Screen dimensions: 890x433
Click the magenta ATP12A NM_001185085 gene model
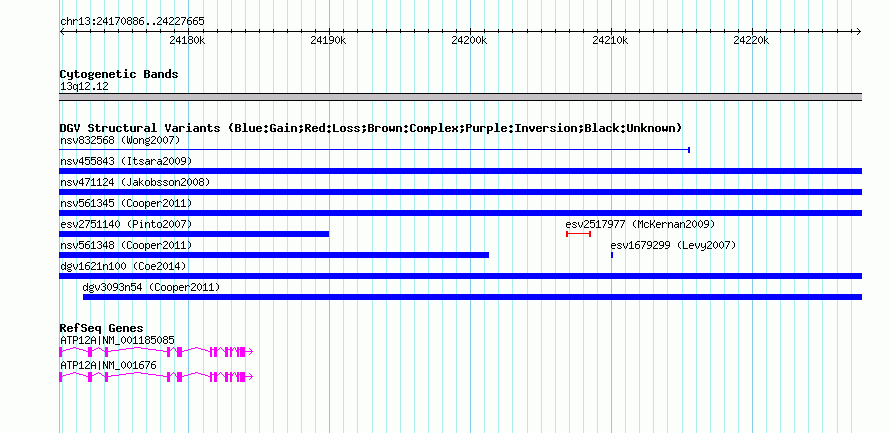coord(156,352)
